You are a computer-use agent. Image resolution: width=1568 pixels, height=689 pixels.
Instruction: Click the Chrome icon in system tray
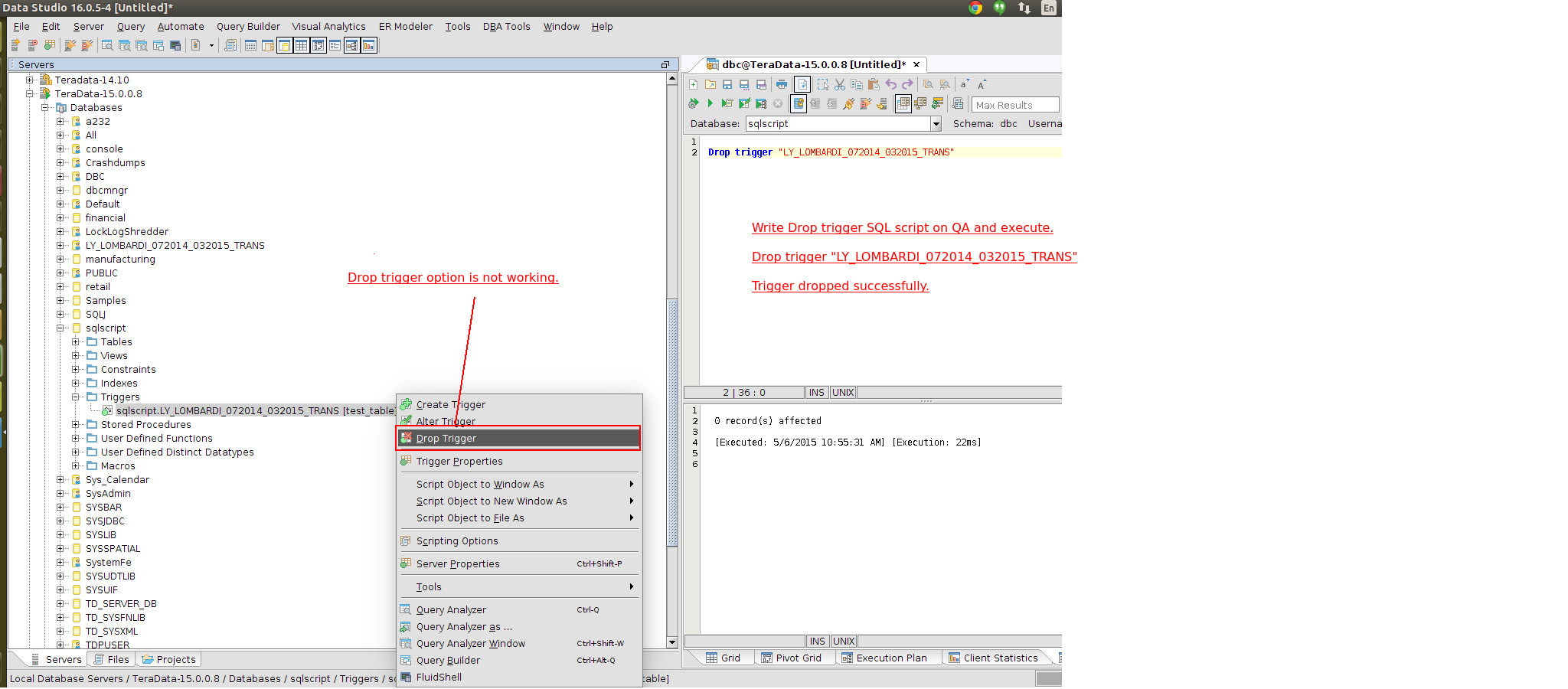point(975,8)
